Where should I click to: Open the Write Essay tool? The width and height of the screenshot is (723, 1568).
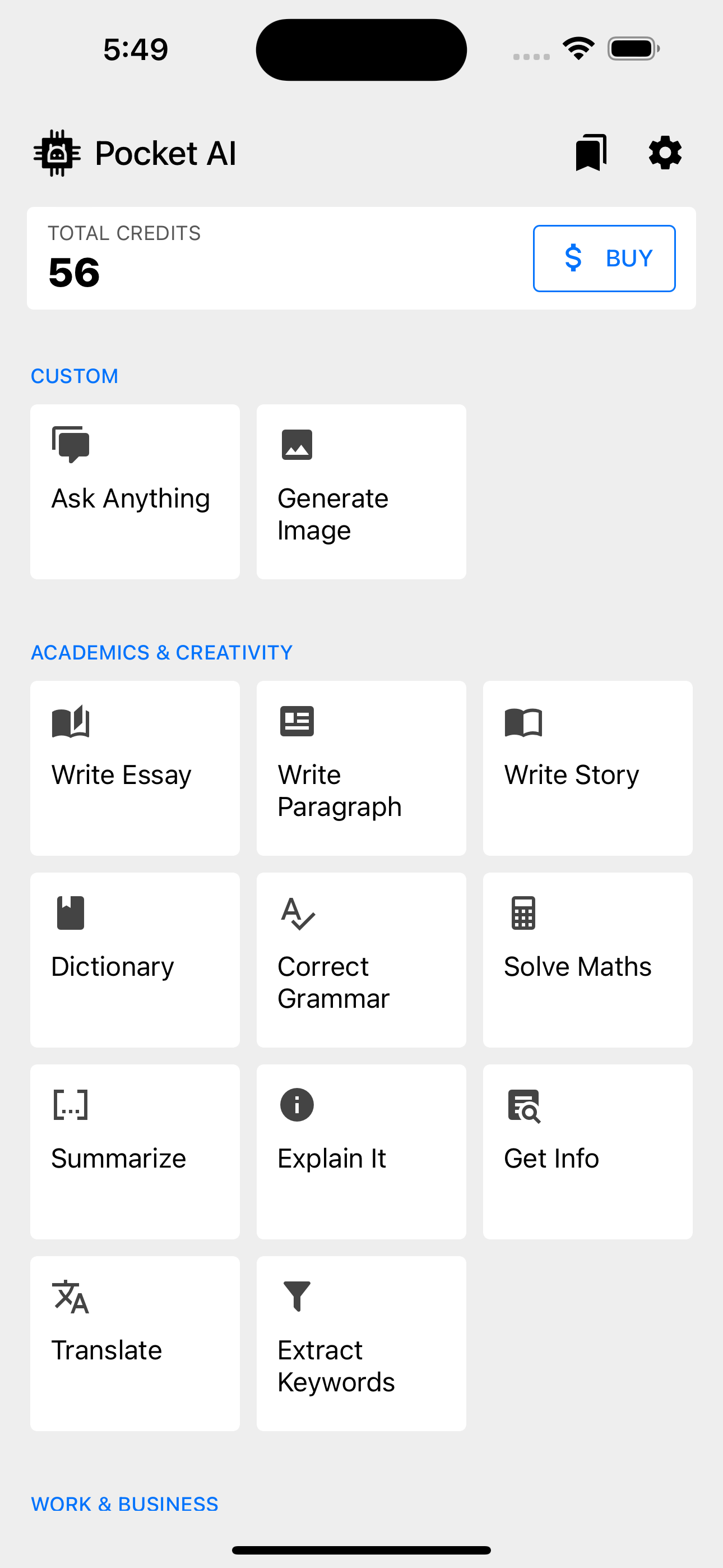135,768
